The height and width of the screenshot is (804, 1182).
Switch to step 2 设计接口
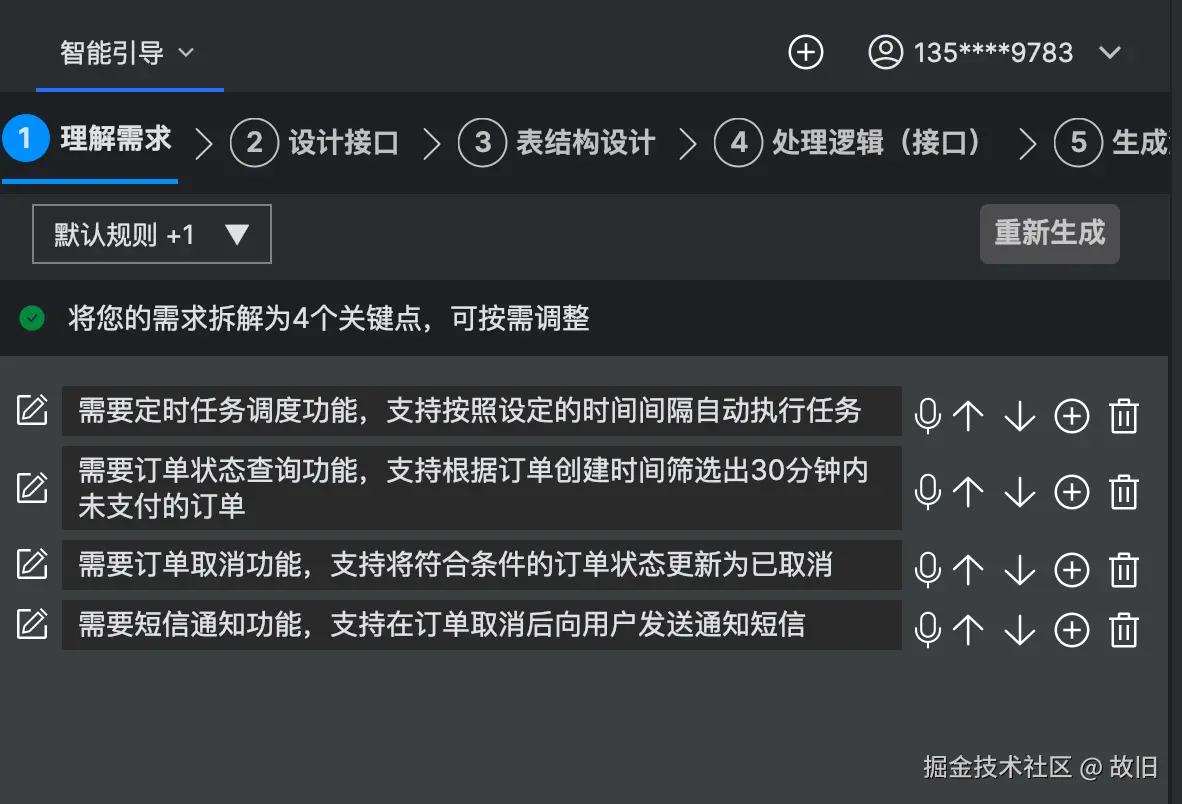pos(315,143)
